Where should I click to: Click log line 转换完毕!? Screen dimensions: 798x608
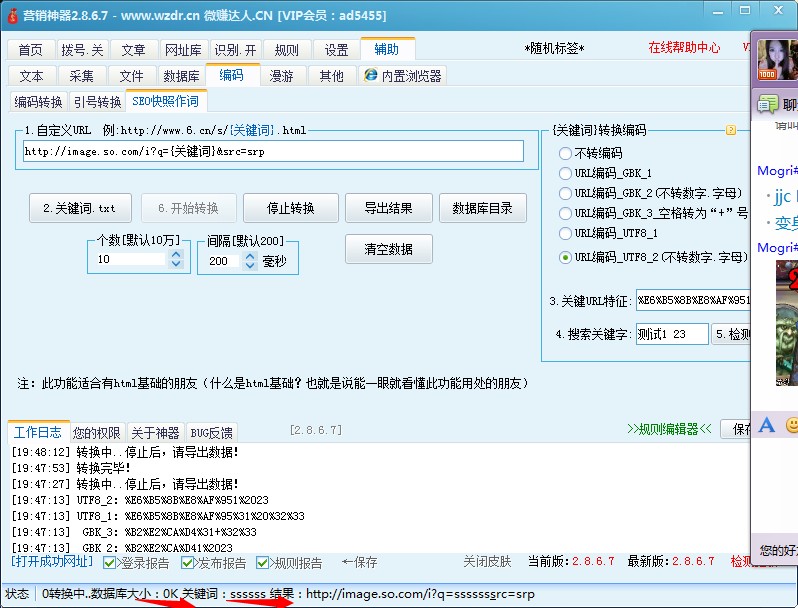pyautogui.click(x=71, y=468)
